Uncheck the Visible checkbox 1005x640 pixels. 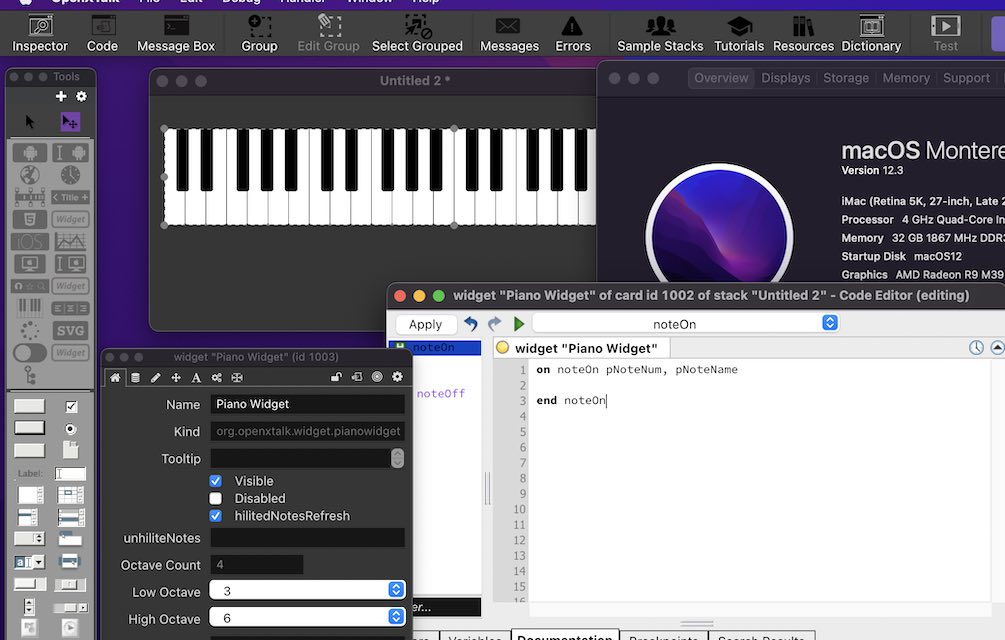pos(215,481)
